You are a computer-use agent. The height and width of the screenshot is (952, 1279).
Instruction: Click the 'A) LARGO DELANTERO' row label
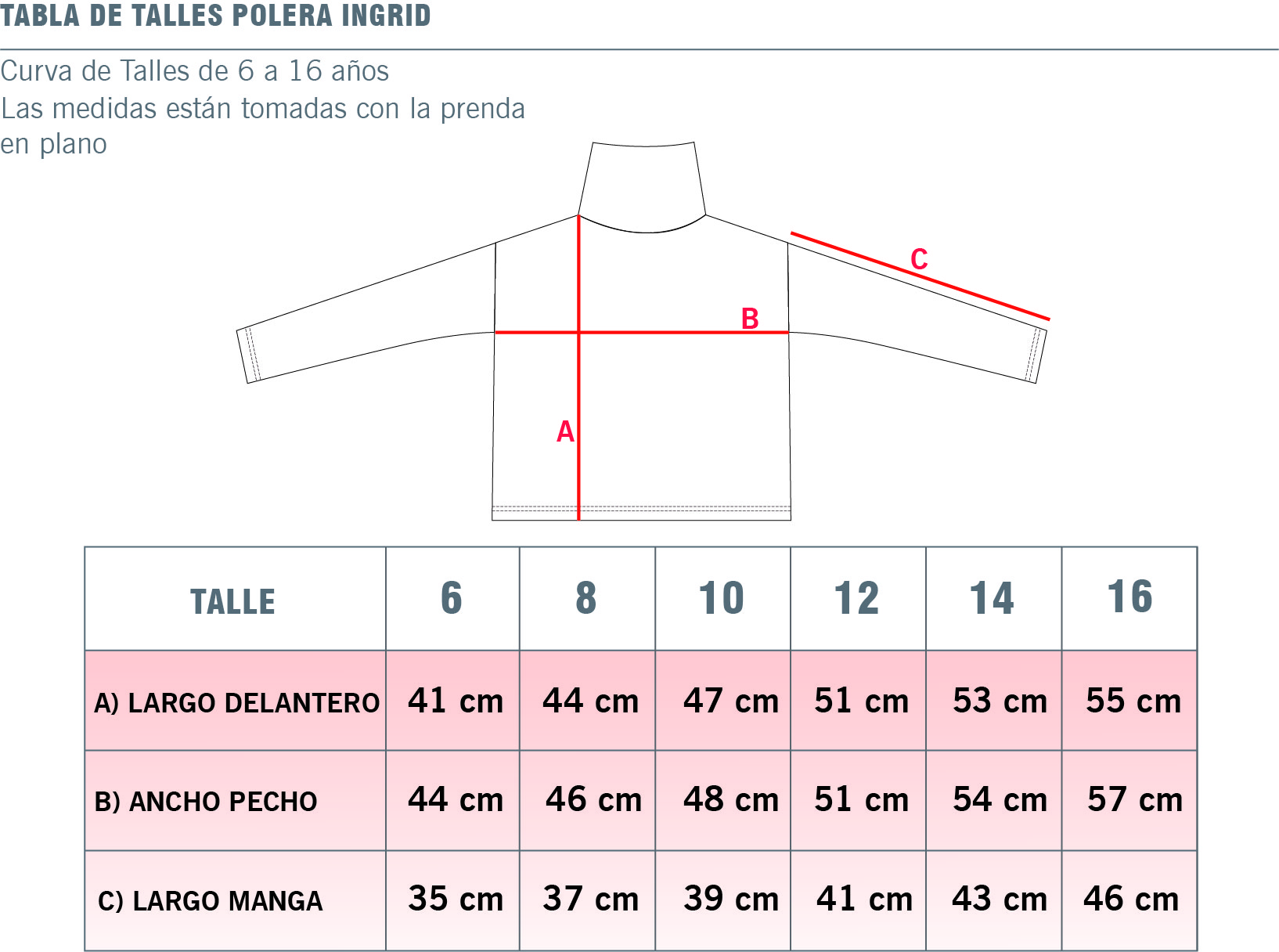click(236, 703)
